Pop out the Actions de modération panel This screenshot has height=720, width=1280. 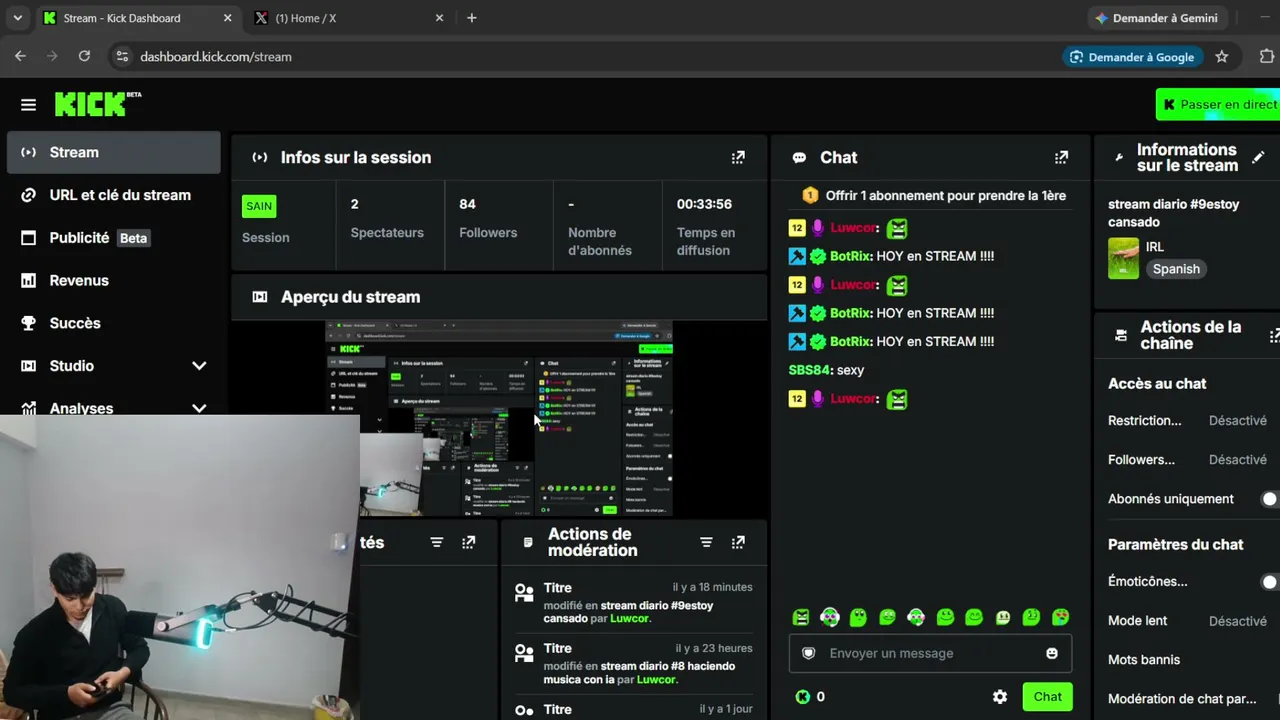click(738, 542)
